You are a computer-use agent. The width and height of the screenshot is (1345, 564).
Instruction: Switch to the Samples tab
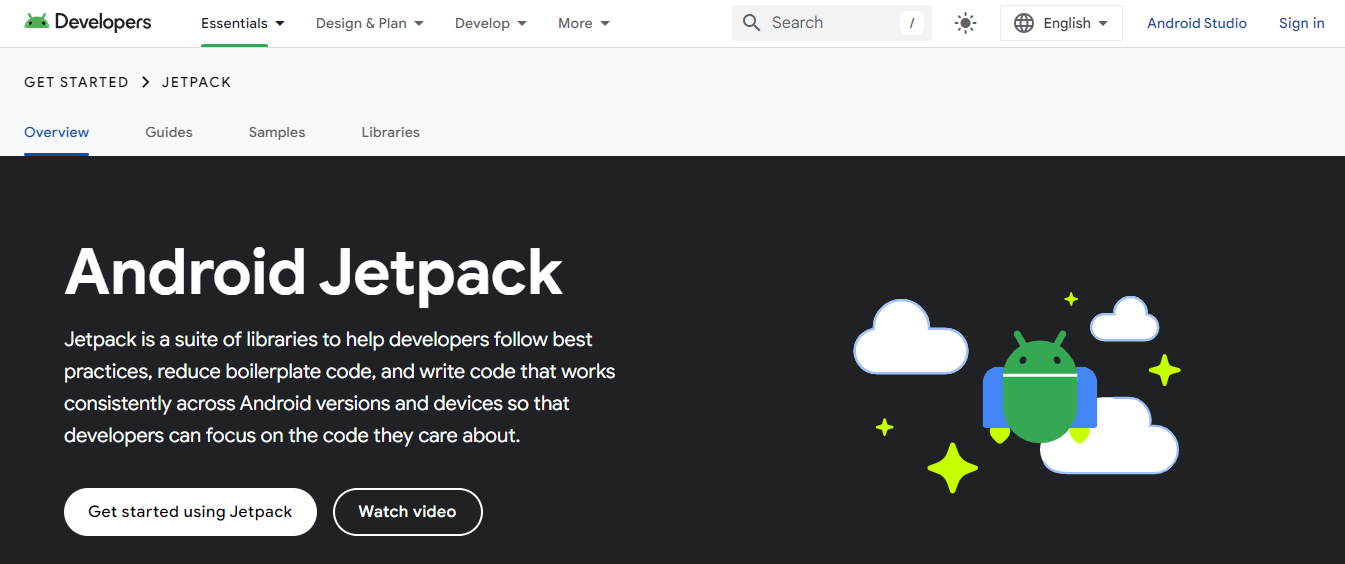pyautogui.click(x=277, y=132)
